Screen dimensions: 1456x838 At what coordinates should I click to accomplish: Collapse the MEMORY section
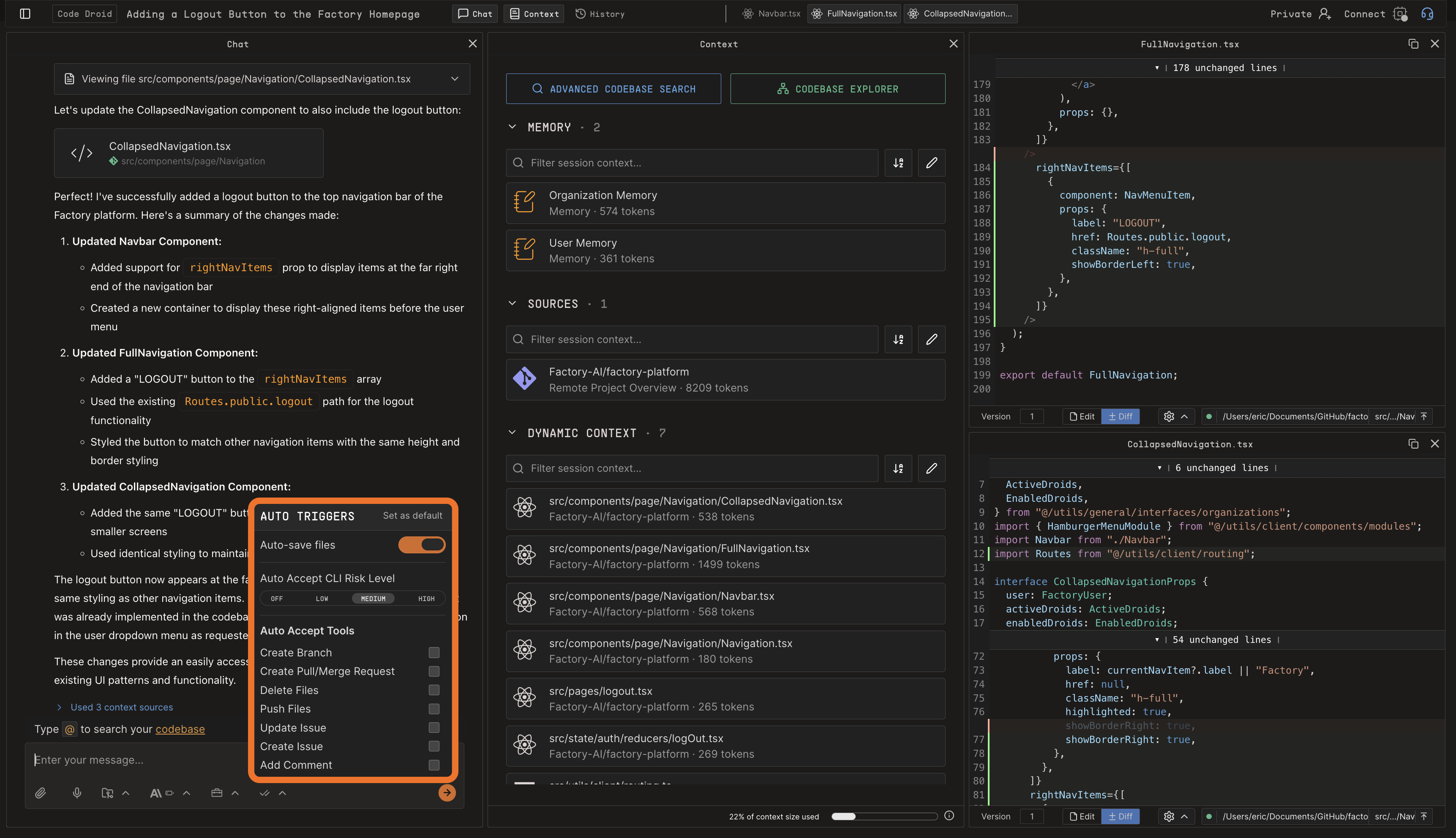click(512, 127)
